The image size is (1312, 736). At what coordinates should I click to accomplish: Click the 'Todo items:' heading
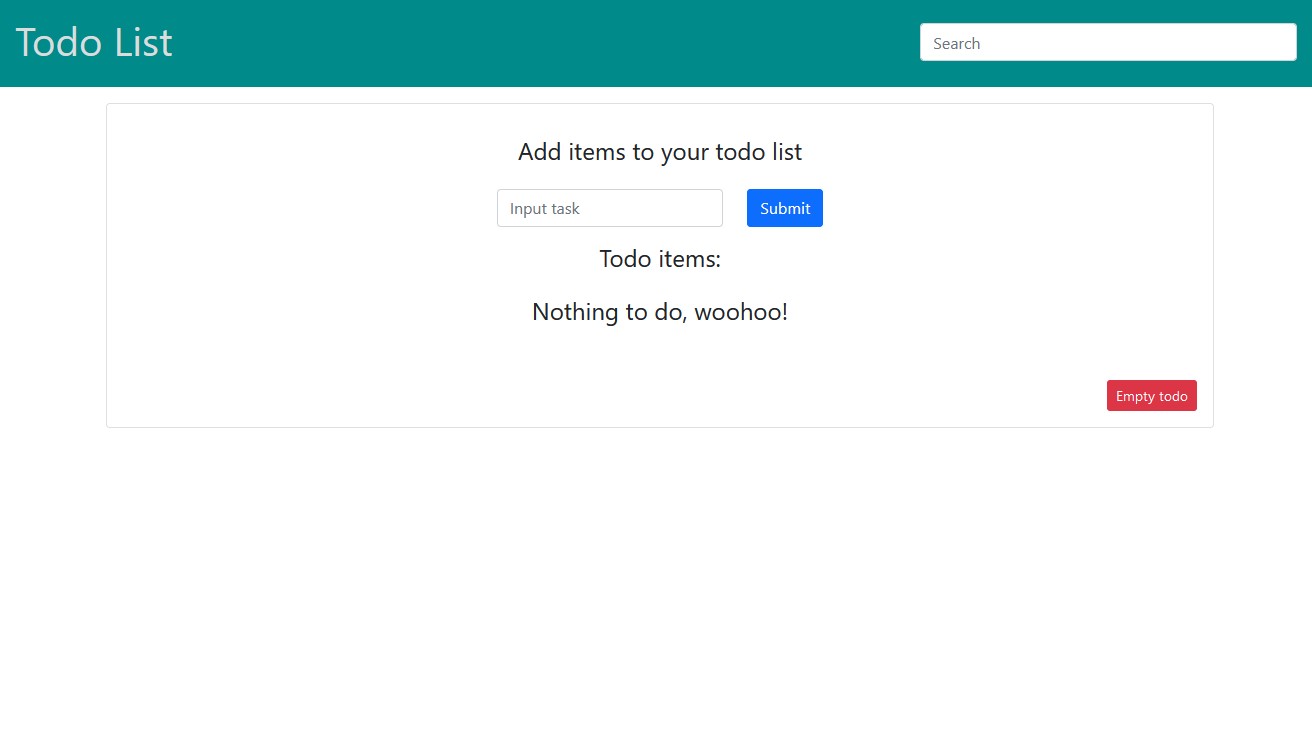click(x=660, y=259)
